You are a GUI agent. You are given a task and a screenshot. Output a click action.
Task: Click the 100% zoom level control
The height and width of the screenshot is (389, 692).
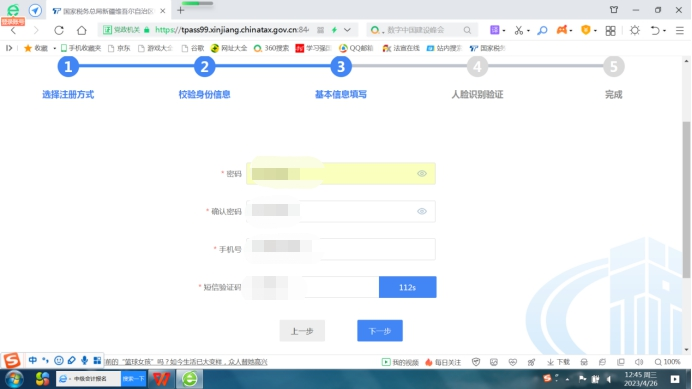tap(667, 362)
